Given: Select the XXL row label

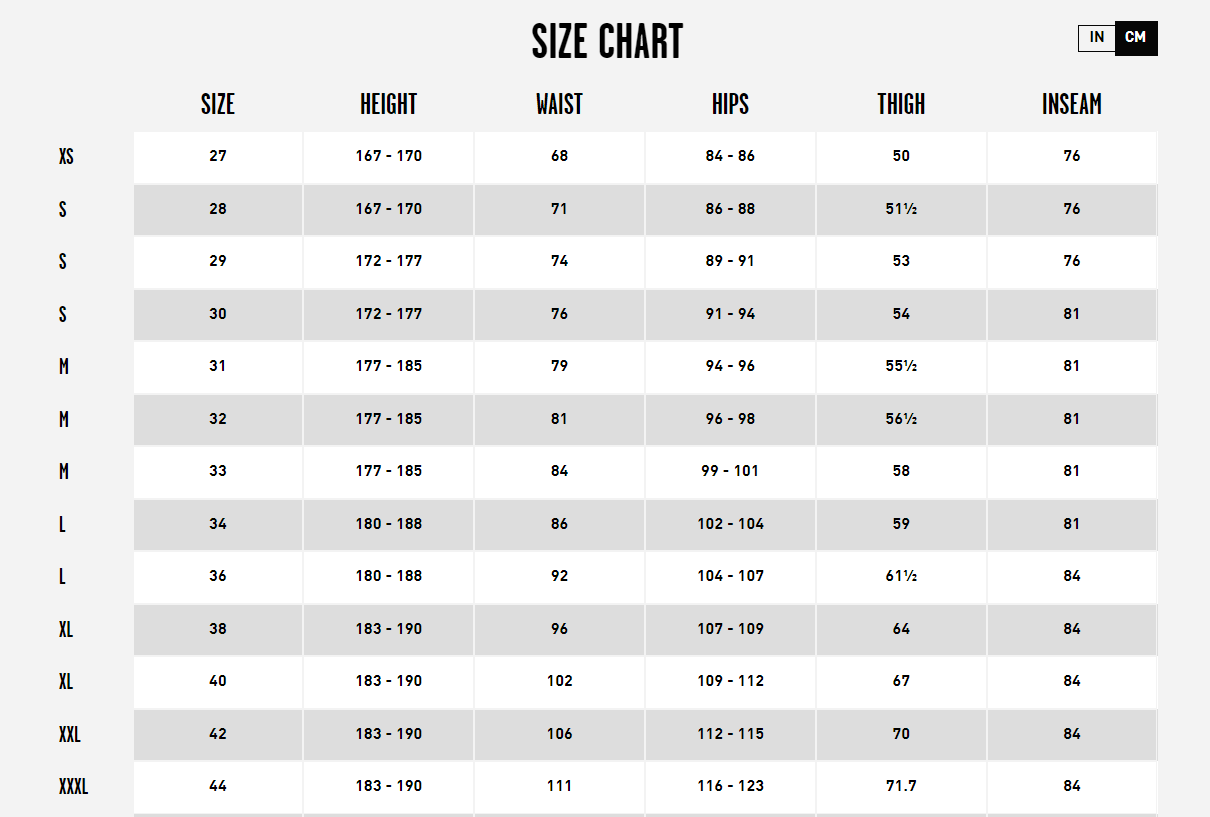Looking at the screenshot, I should point(69,735).
